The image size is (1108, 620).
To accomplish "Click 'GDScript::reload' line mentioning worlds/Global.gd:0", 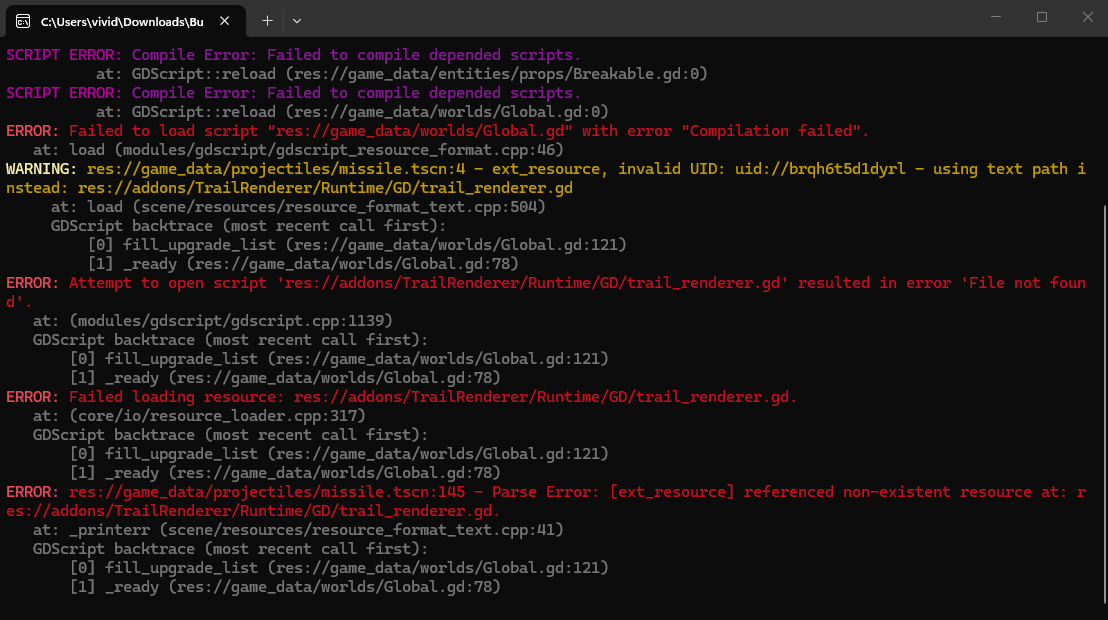I will [x=352, y=112].
